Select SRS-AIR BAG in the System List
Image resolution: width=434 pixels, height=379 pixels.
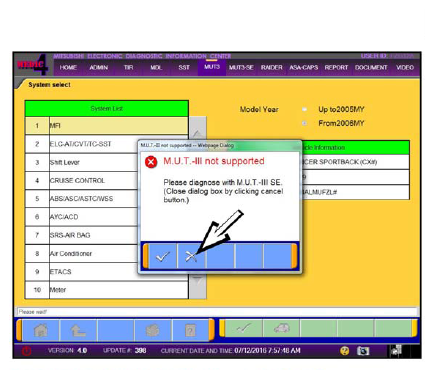(x=82, y=235)
